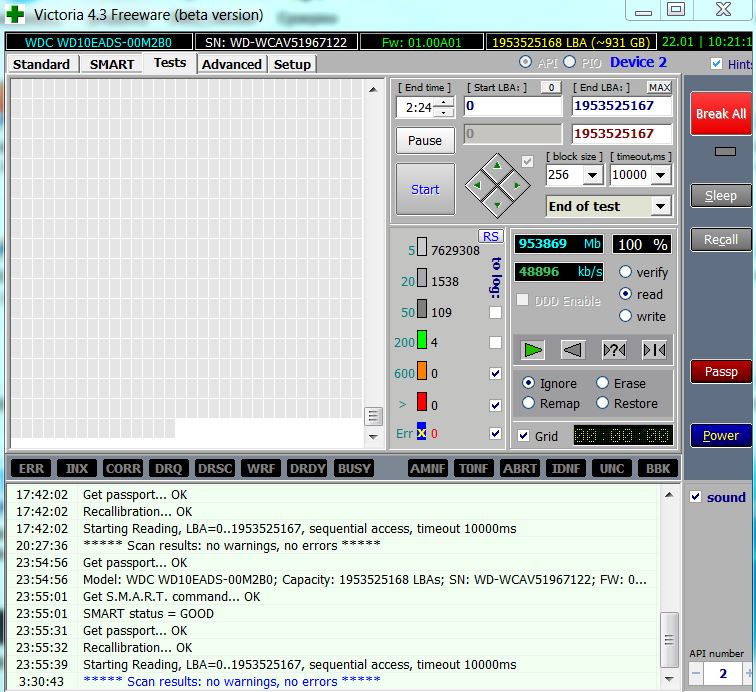Click the reverse scan direction icon

tap(572, 349)
